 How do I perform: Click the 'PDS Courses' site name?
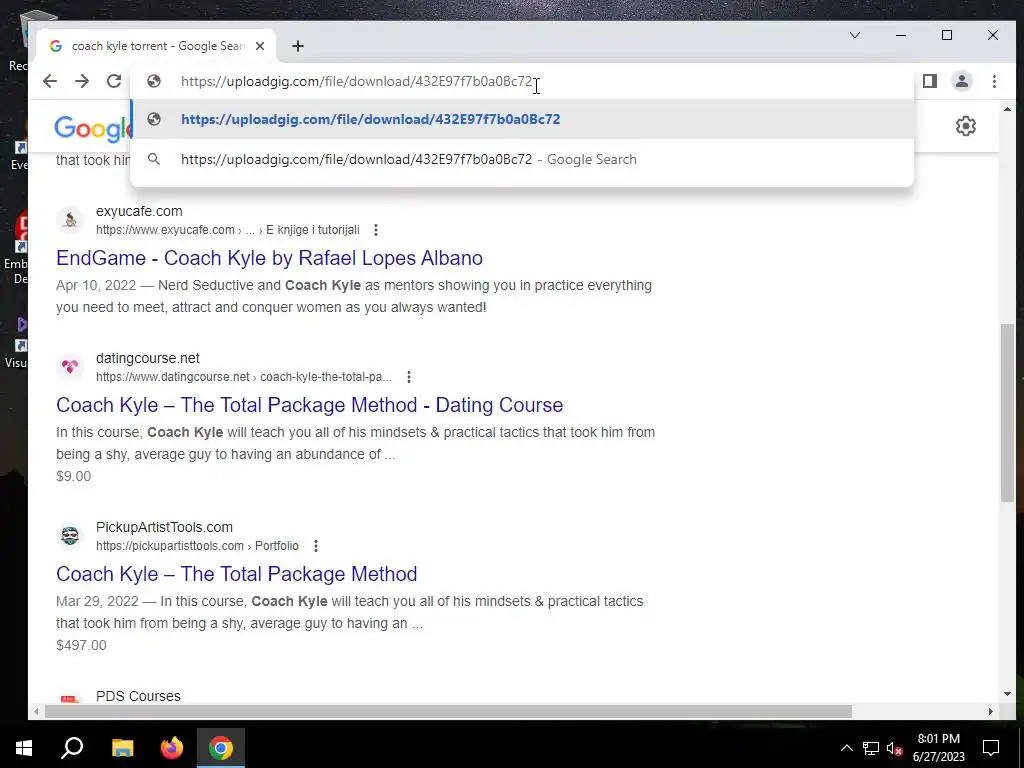coord(138,696)
